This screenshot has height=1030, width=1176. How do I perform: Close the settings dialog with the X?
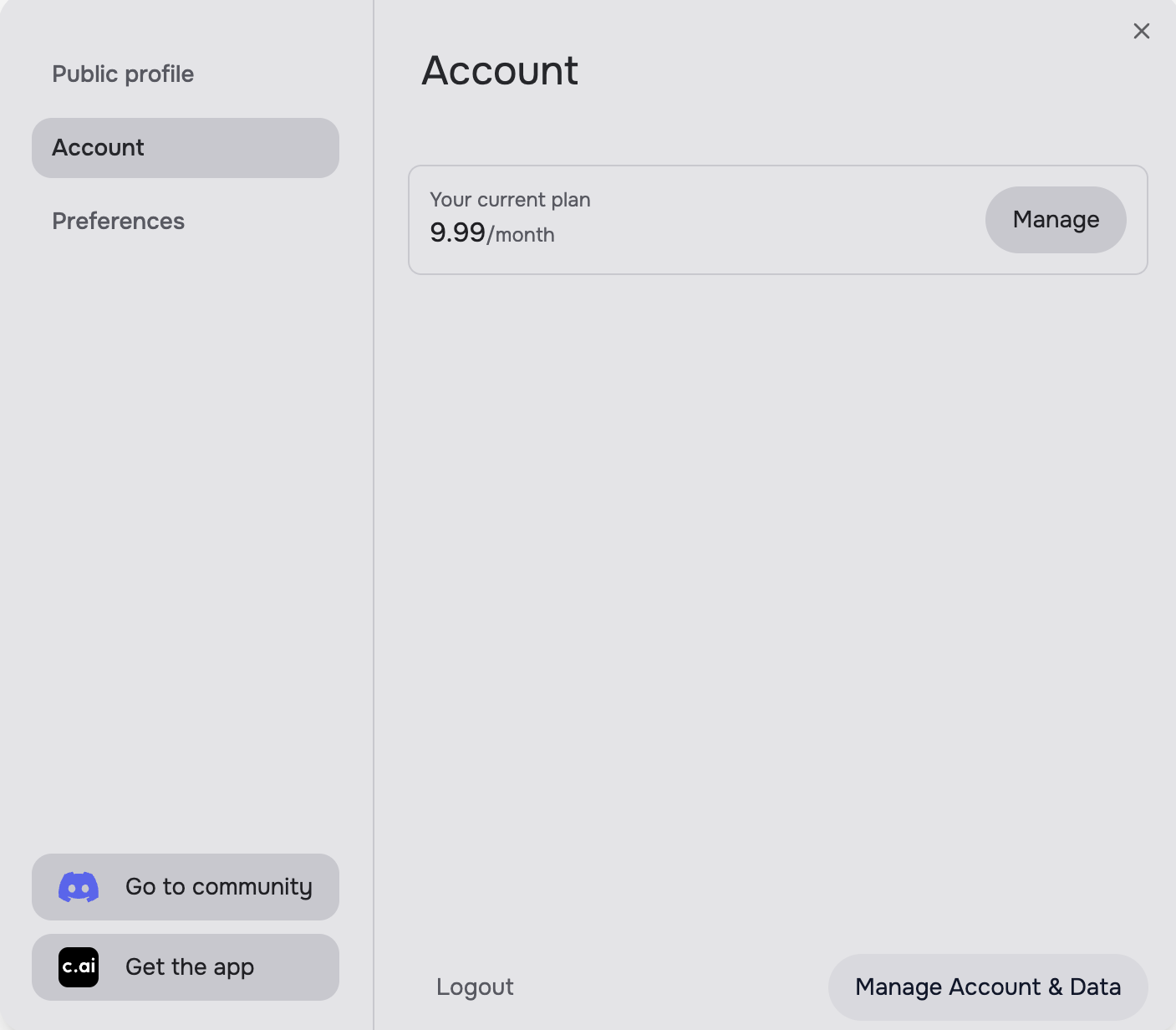1141,31
